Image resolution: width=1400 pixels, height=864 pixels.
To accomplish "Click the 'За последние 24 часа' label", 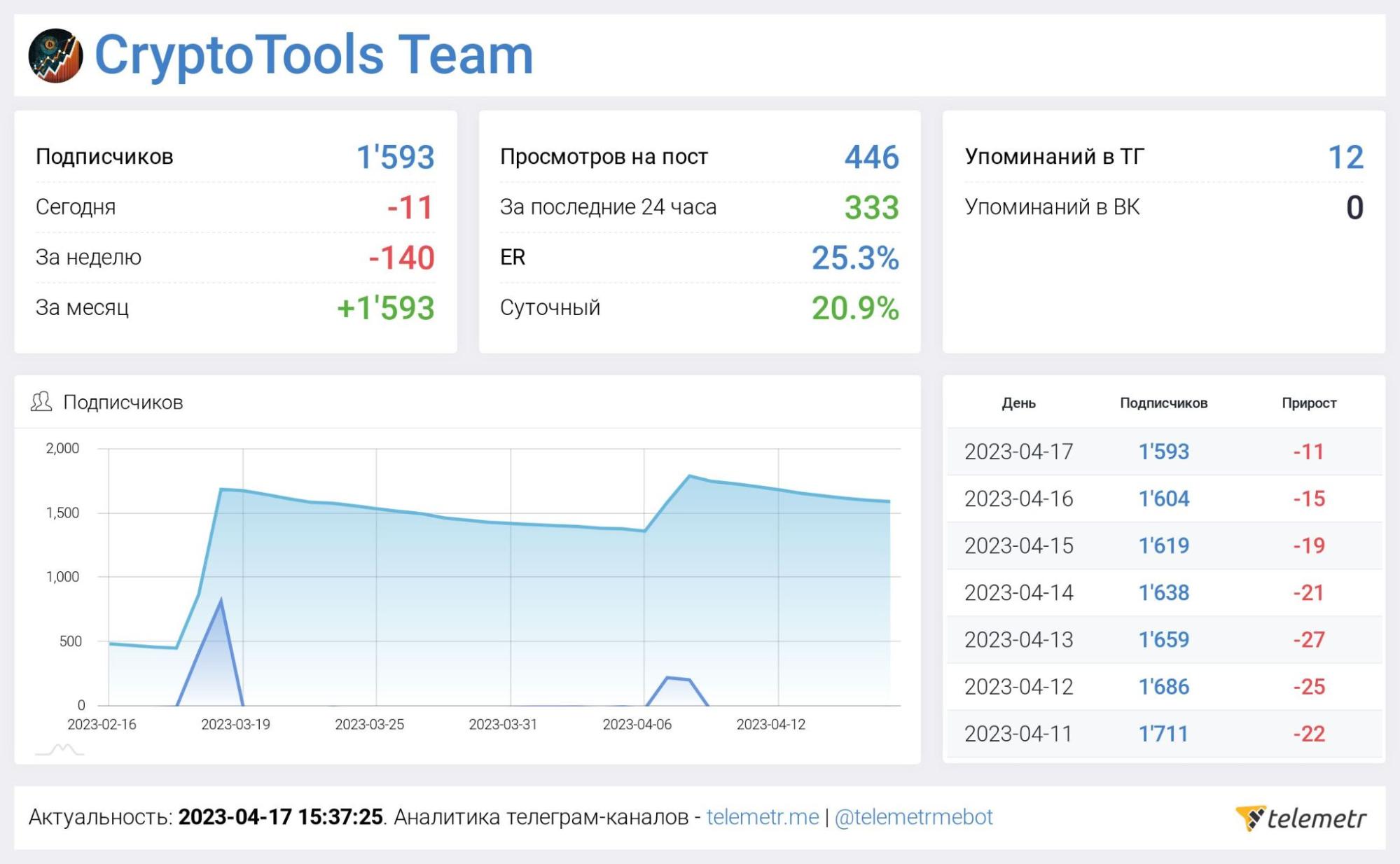I will [608, 207].
